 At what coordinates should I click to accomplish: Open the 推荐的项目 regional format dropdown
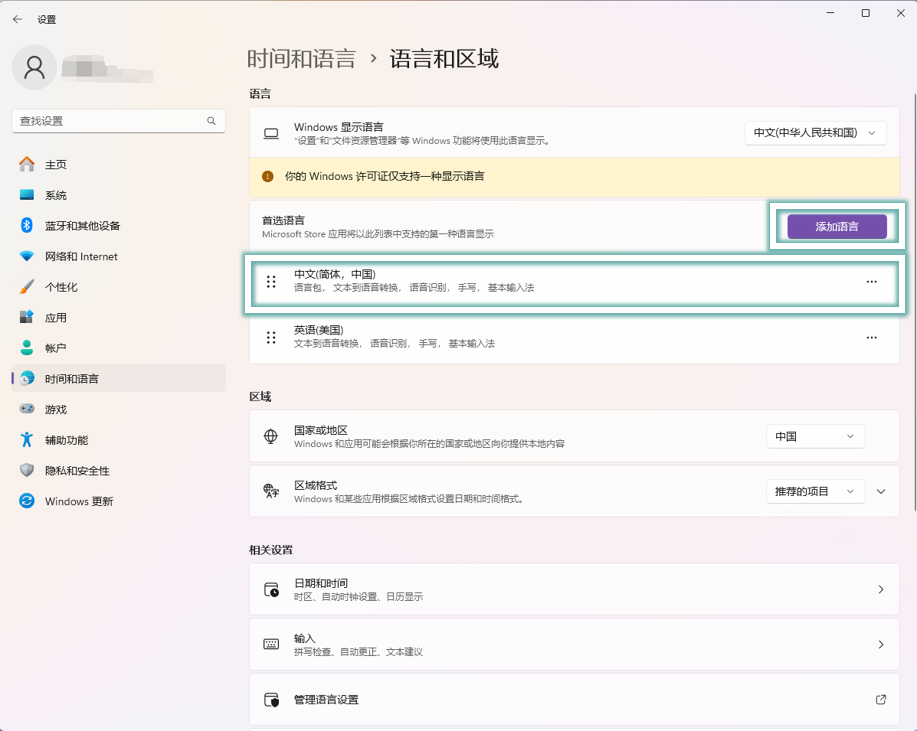815,491
